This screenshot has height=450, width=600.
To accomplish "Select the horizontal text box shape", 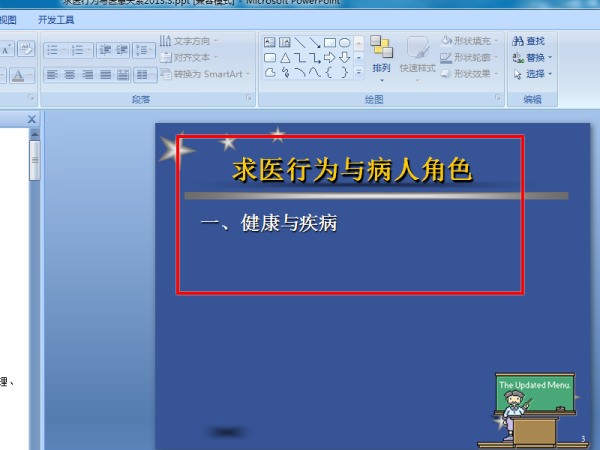I will coord(270,42).
